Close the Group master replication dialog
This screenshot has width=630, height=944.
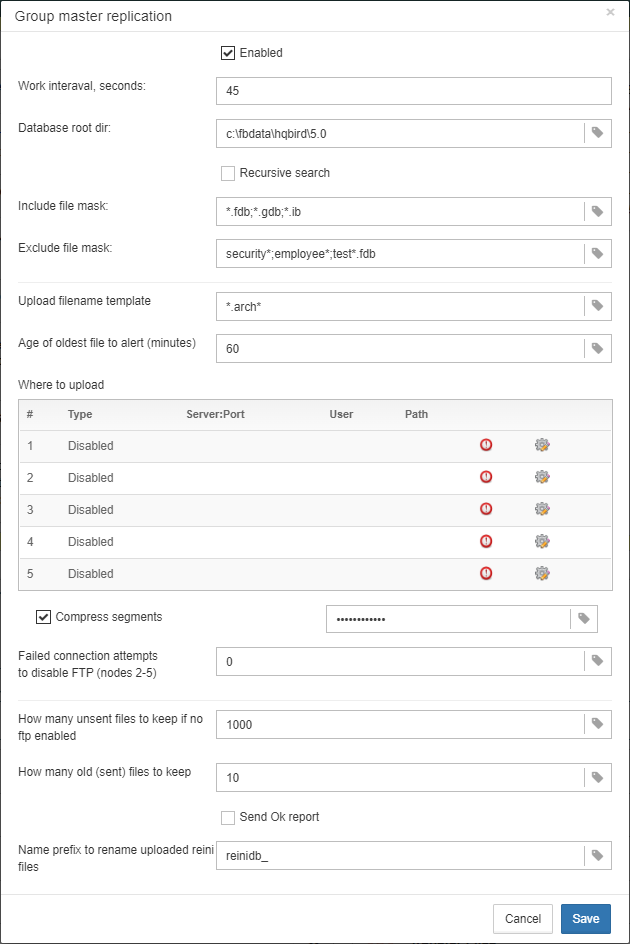coord(610,12)
